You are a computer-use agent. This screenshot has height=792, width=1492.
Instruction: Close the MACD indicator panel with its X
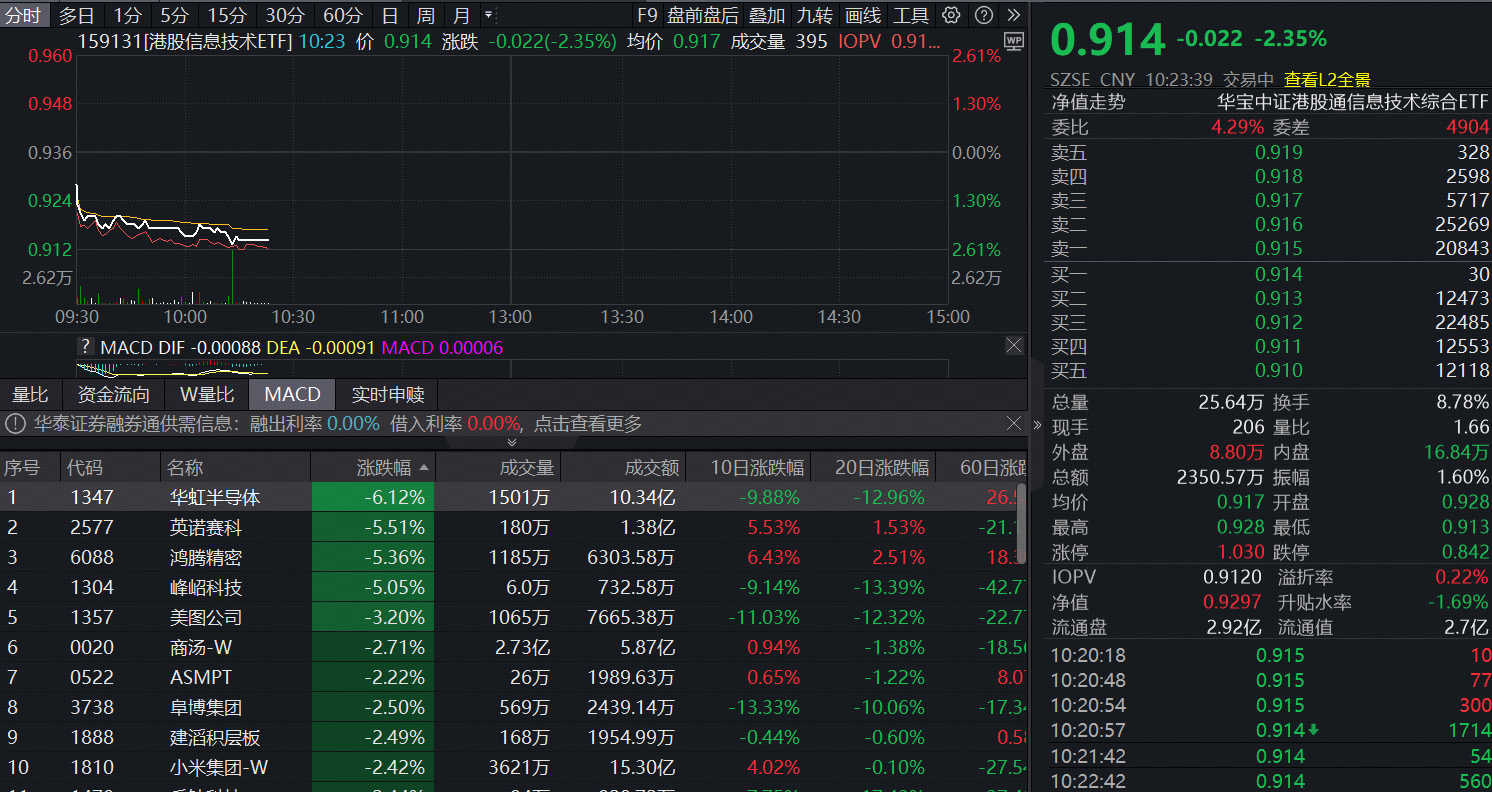1014,345
